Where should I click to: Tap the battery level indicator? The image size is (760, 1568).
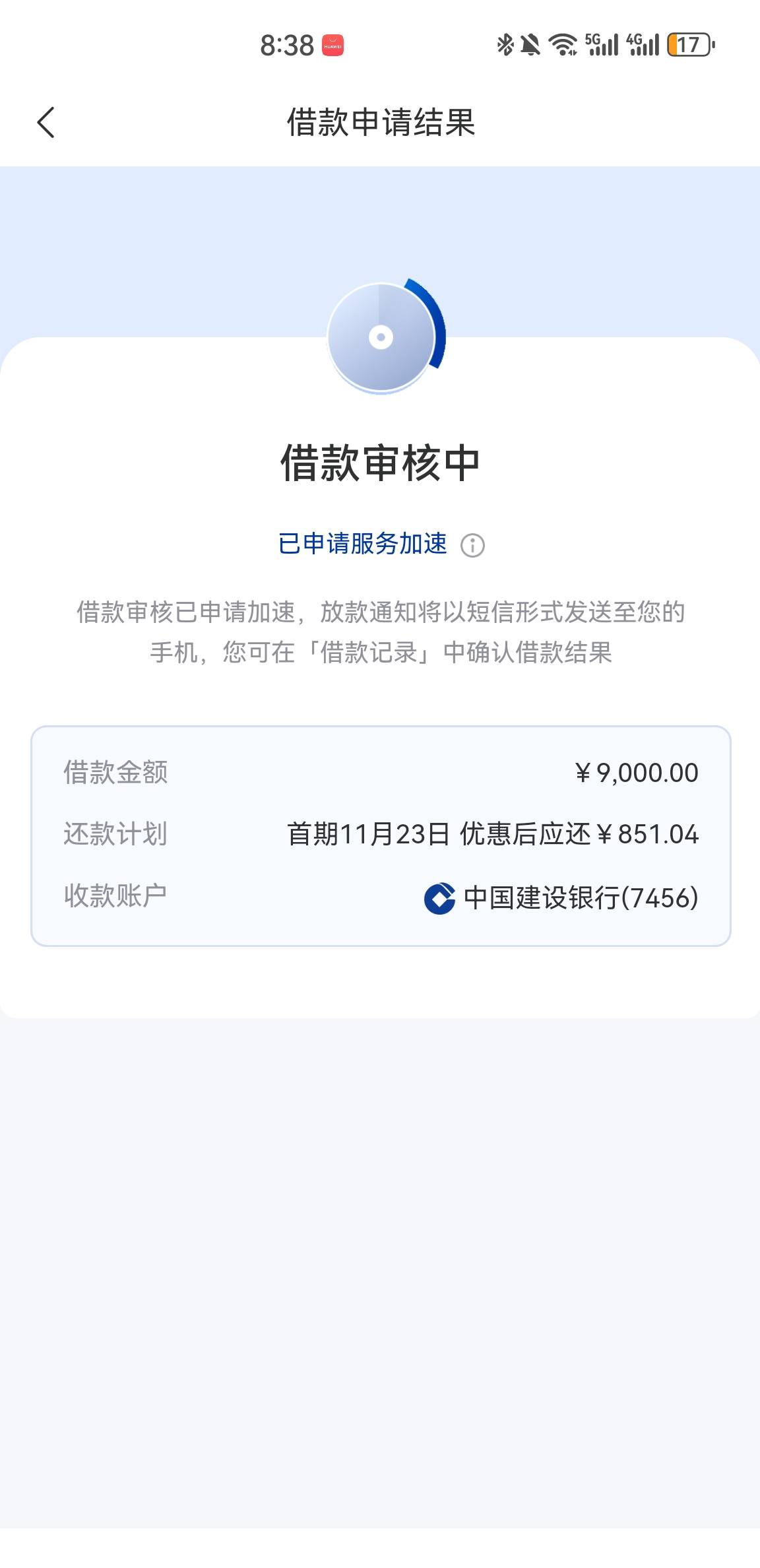pos(691,45)
